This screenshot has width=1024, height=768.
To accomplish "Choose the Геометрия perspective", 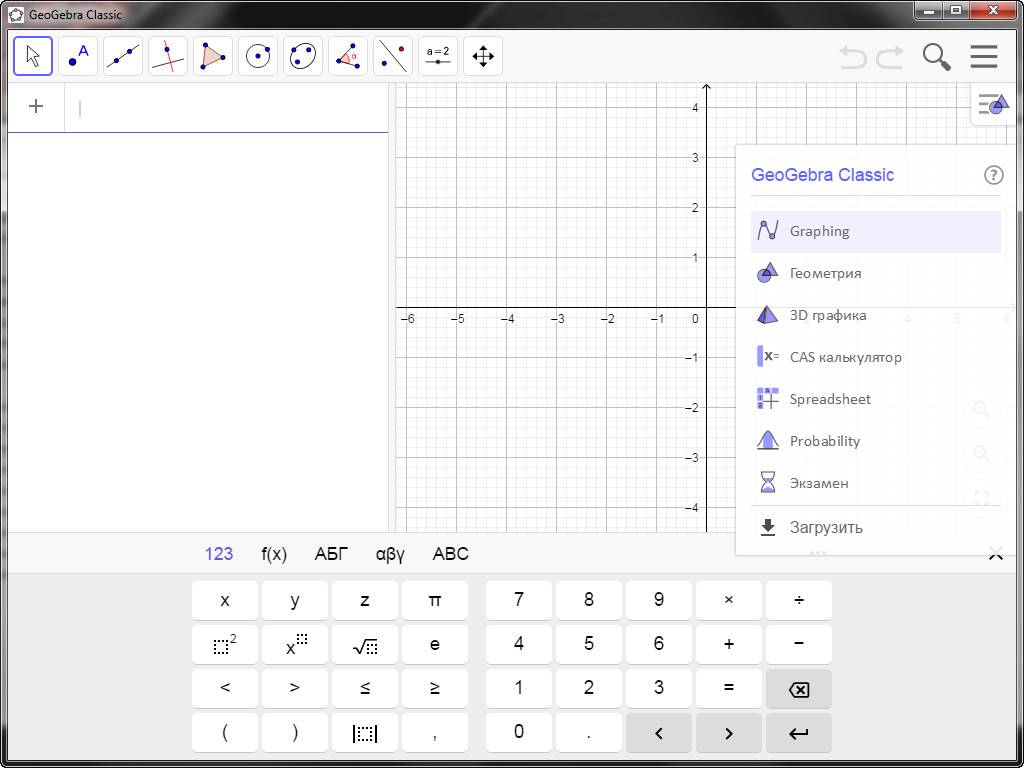I will click(875, 273).
